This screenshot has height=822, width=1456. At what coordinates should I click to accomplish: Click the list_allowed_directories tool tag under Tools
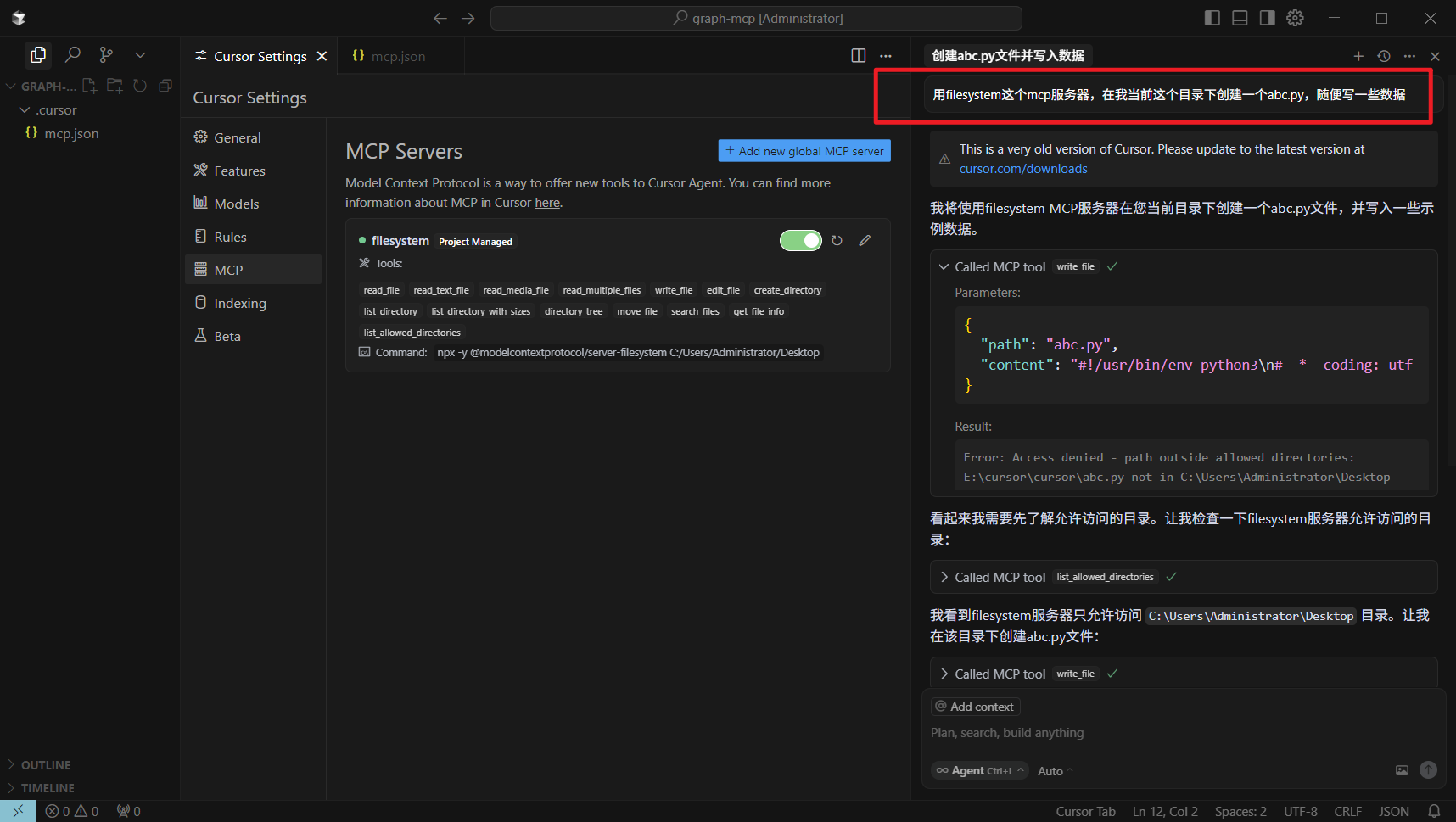pos(412,333)
